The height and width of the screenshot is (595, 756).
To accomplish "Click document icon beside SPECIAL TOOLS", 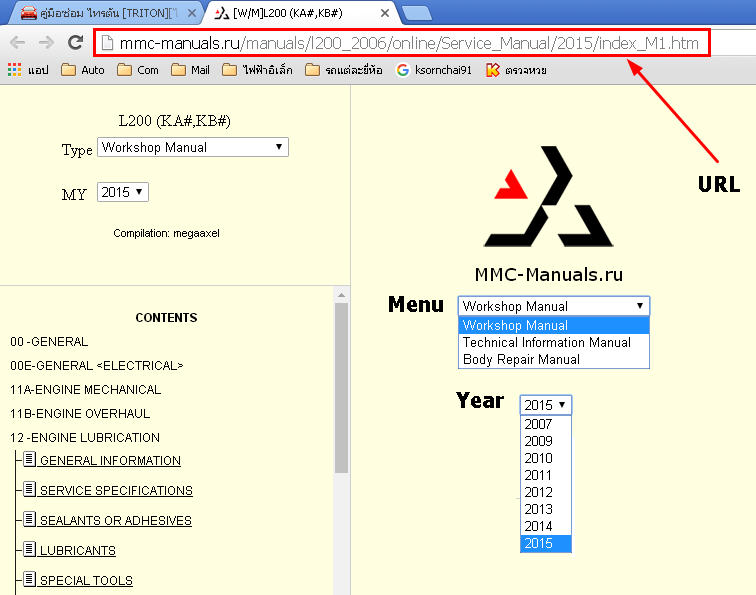I will click(x=29, y=579).
